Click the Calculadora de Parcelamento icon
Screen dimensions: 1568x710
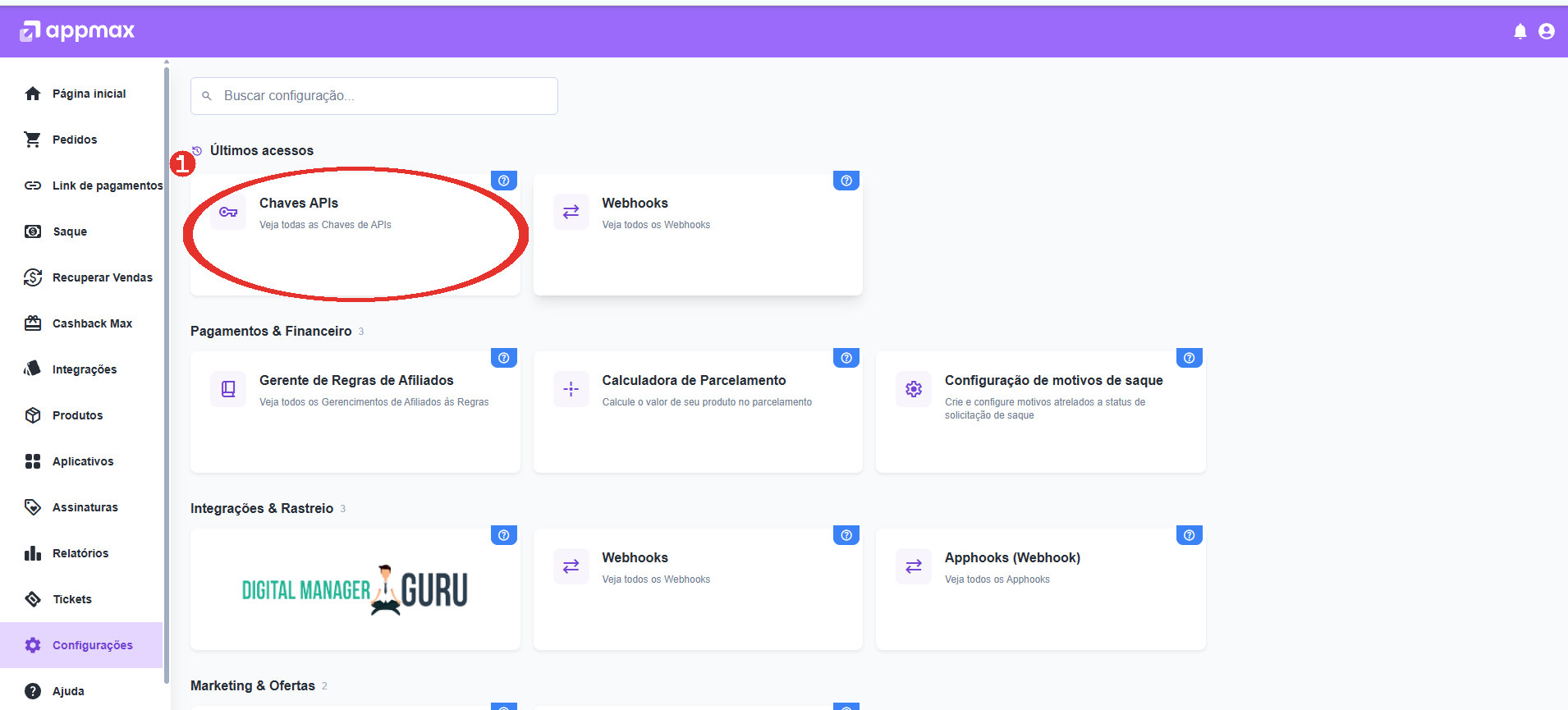click(x=571, y=389)
